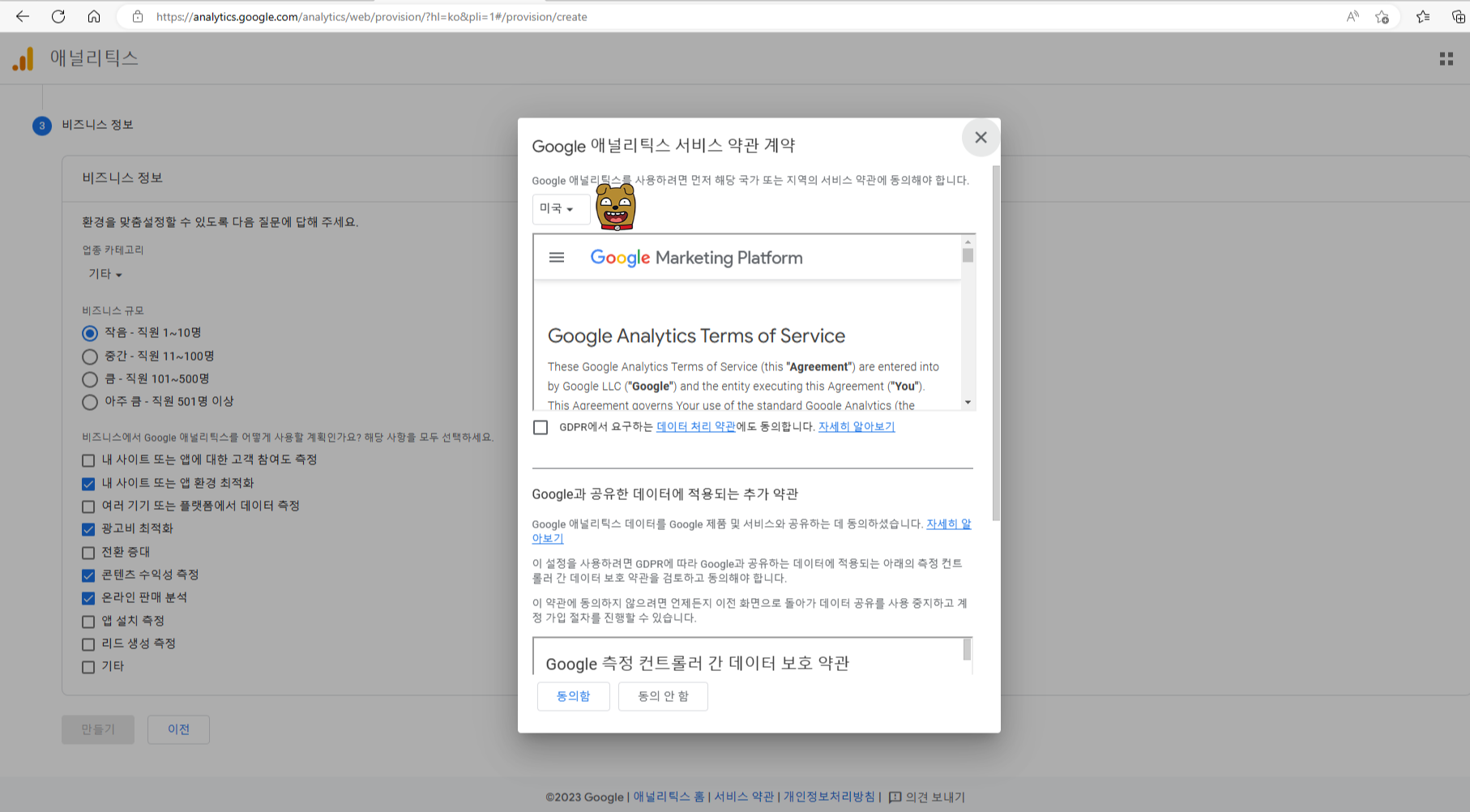Viewport: 1470px width, 812px height.
Task: Open the 업종 카테고리 dropdown showing 기타
Action: coord(105,274)
